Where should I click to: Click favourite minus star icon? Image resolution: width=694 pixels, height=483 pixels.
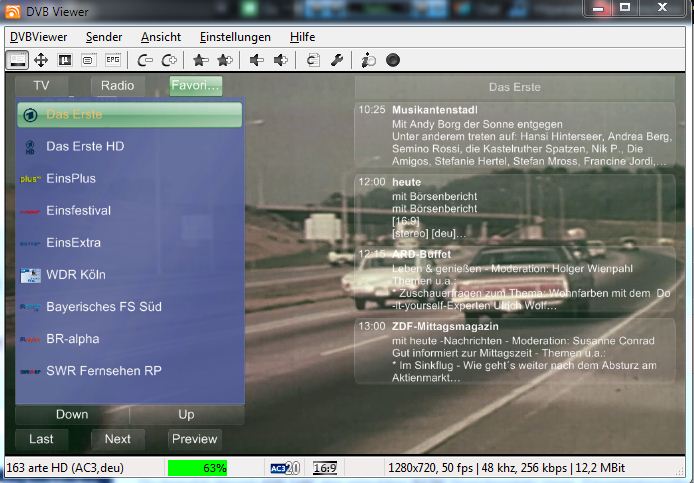pyautogui.click(x=200, y=60)
